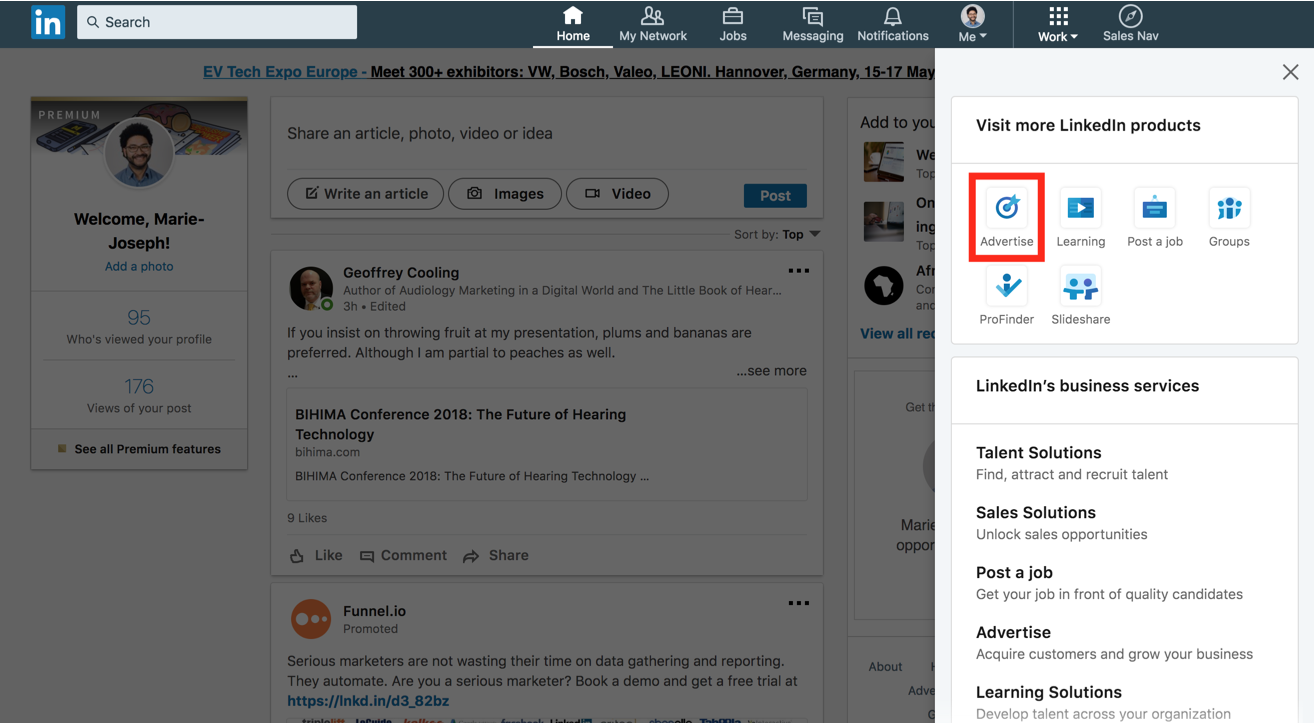Collapse the Work apps grid dropdown

pyautogui.click(x=1058, y=25)
